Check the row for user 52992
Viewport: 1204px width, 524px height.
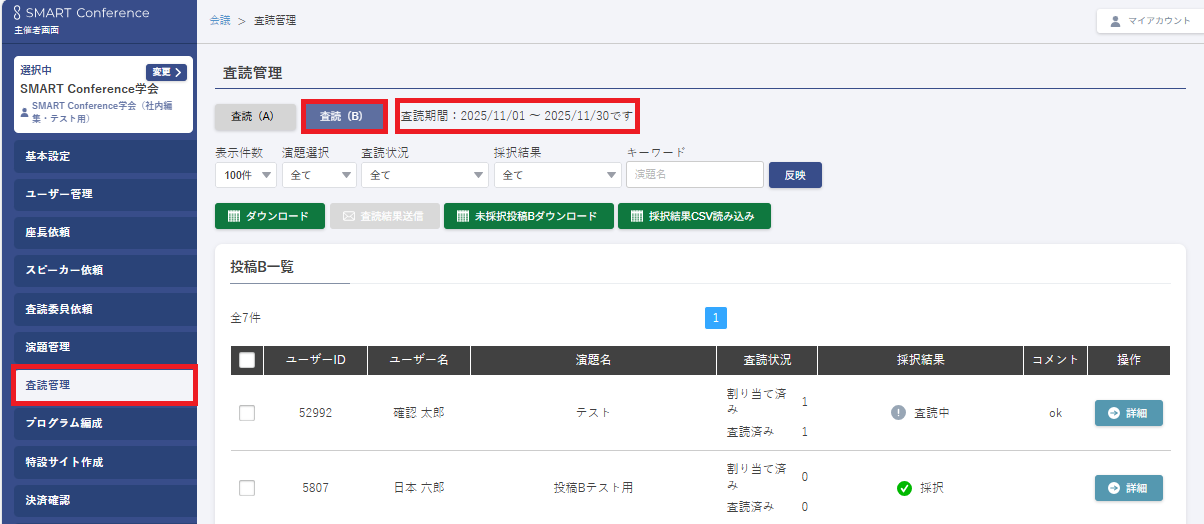247,413
